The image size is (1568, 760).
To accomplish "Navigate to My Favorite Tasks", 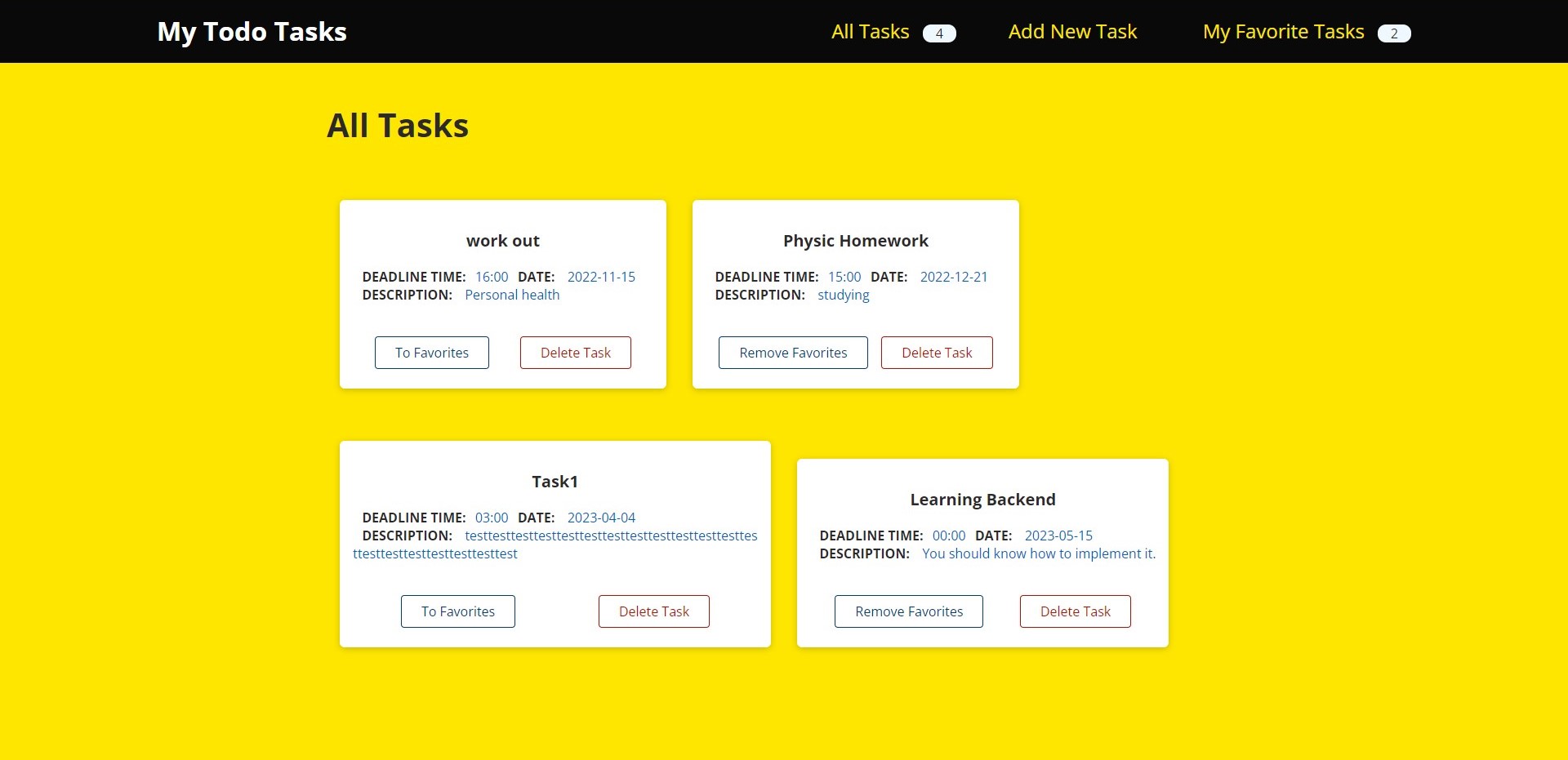I will coord(1284,31).
